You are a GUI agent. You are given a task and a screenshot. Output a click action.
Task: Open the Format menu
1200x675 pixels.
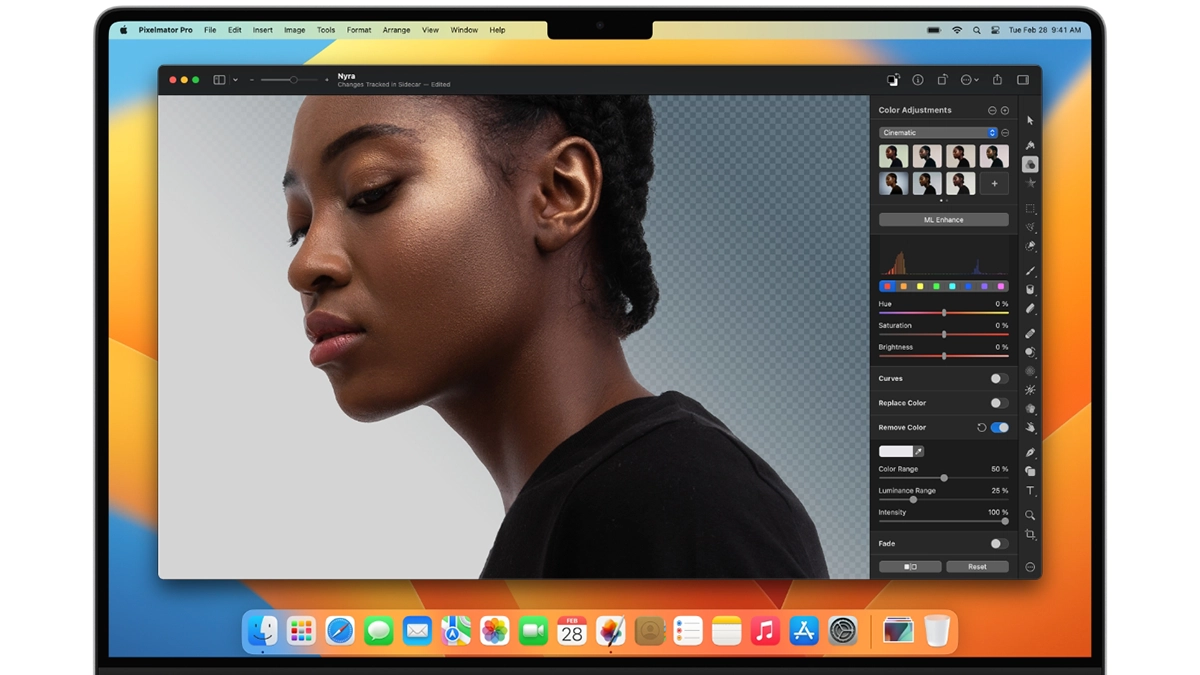pyautogui.click(x=359, y=30)
